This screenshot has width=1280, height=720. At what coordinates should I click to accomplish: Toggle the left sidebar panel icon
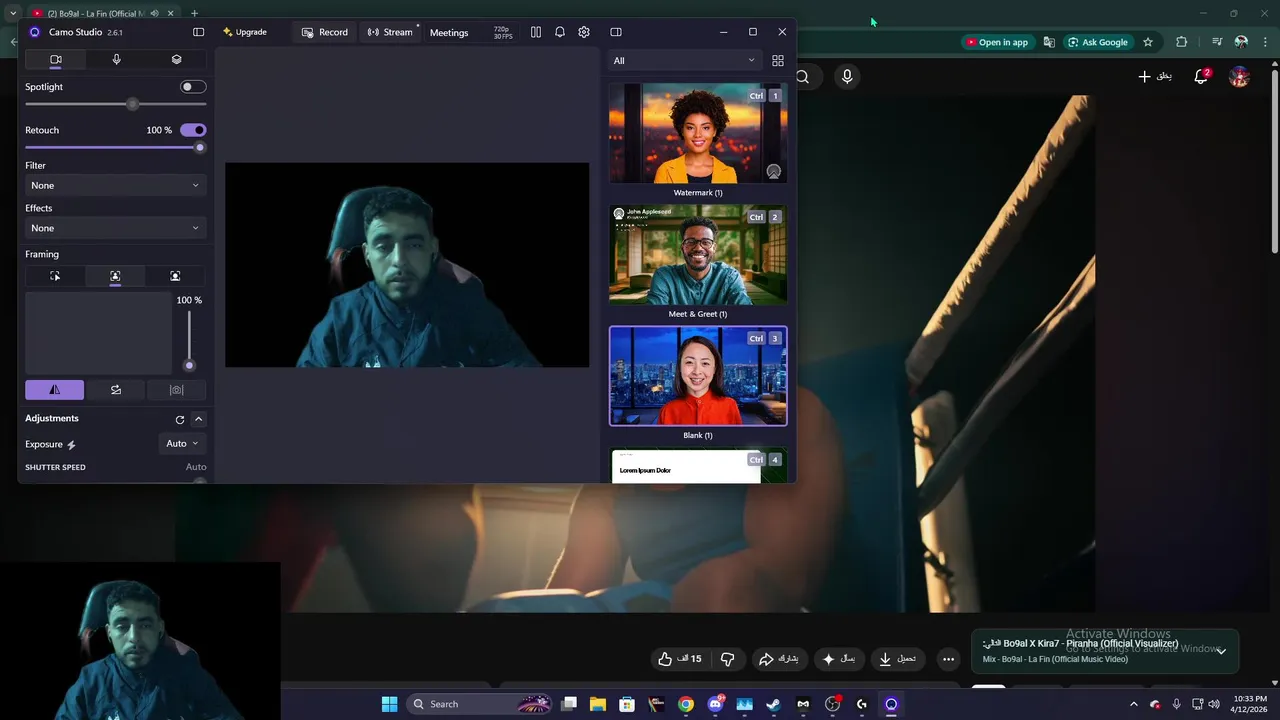click(198, 32)
